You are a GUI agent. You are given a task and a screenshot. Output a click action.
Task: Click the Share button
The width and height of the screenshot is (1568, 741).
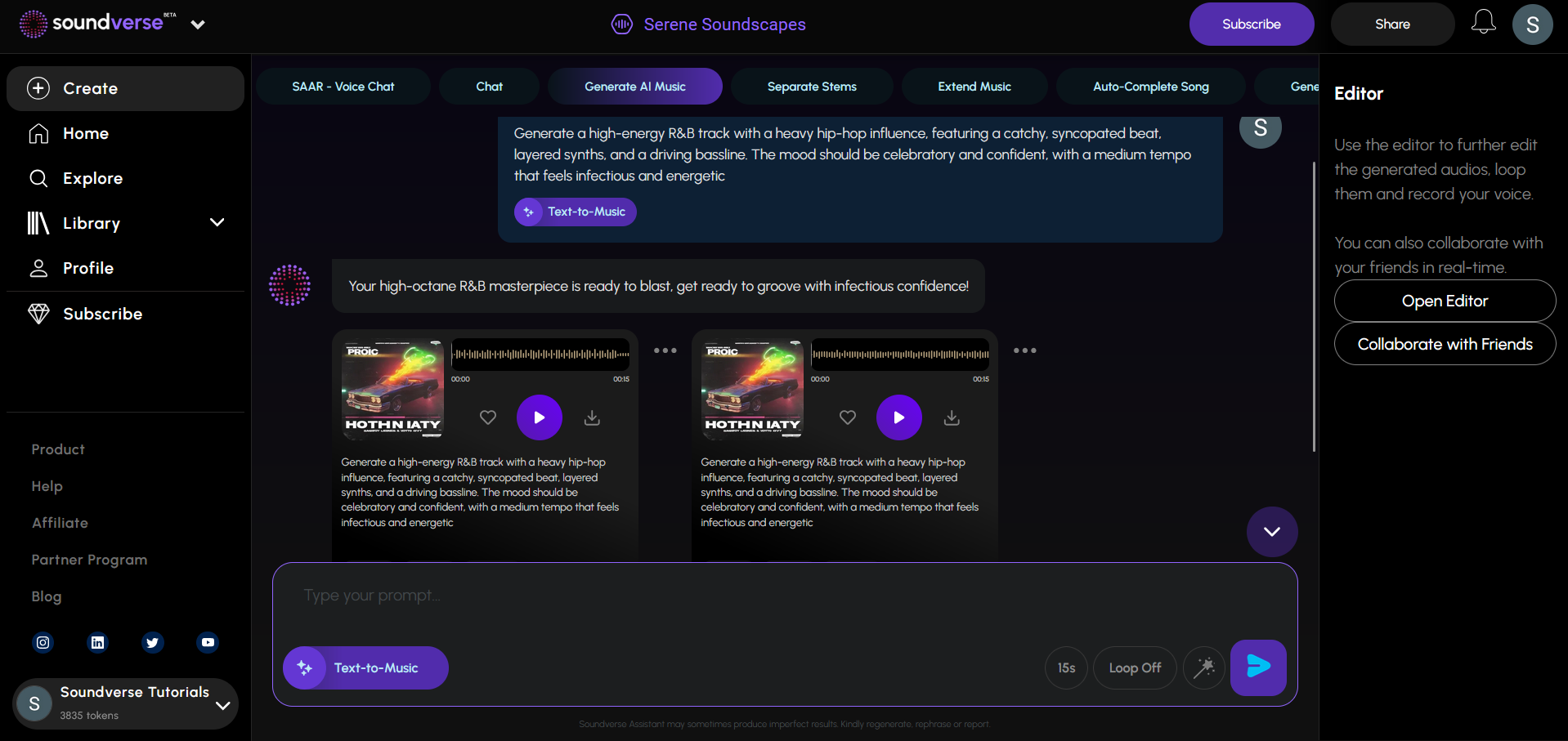pos(1392,25)
